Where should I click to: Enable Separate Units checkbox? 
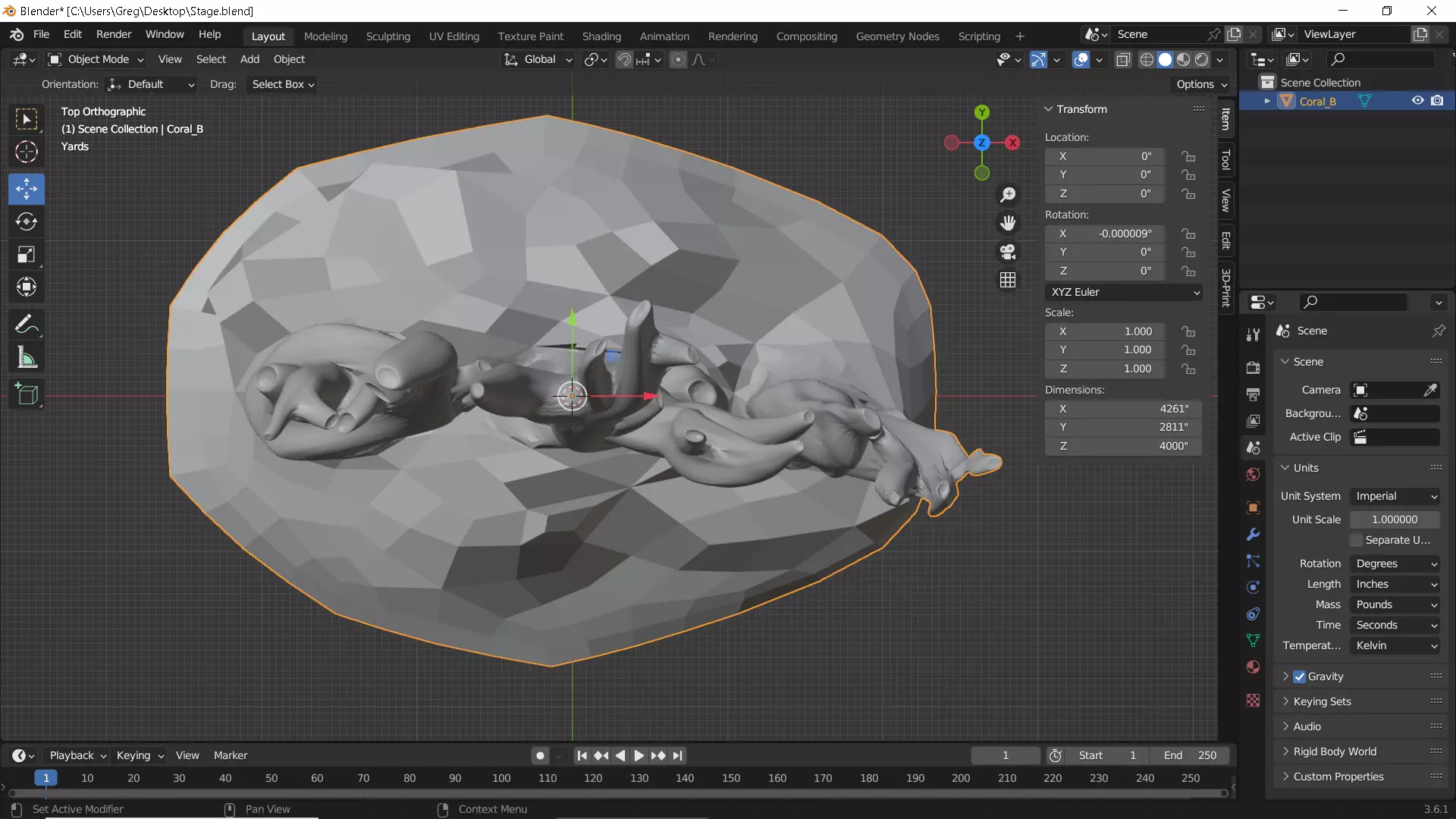[x=1357, y=540]
